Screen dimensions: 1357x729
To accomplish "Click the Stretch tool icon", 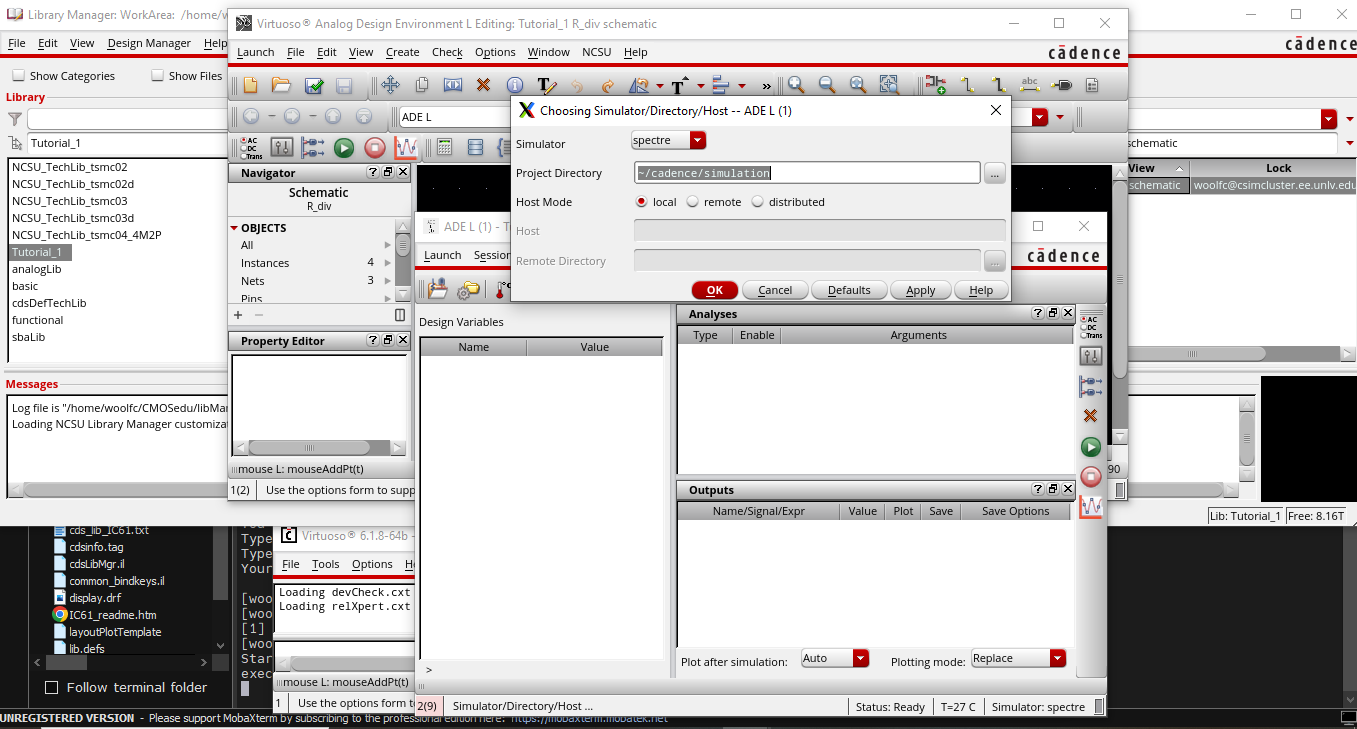I will [x=453, y=86].
